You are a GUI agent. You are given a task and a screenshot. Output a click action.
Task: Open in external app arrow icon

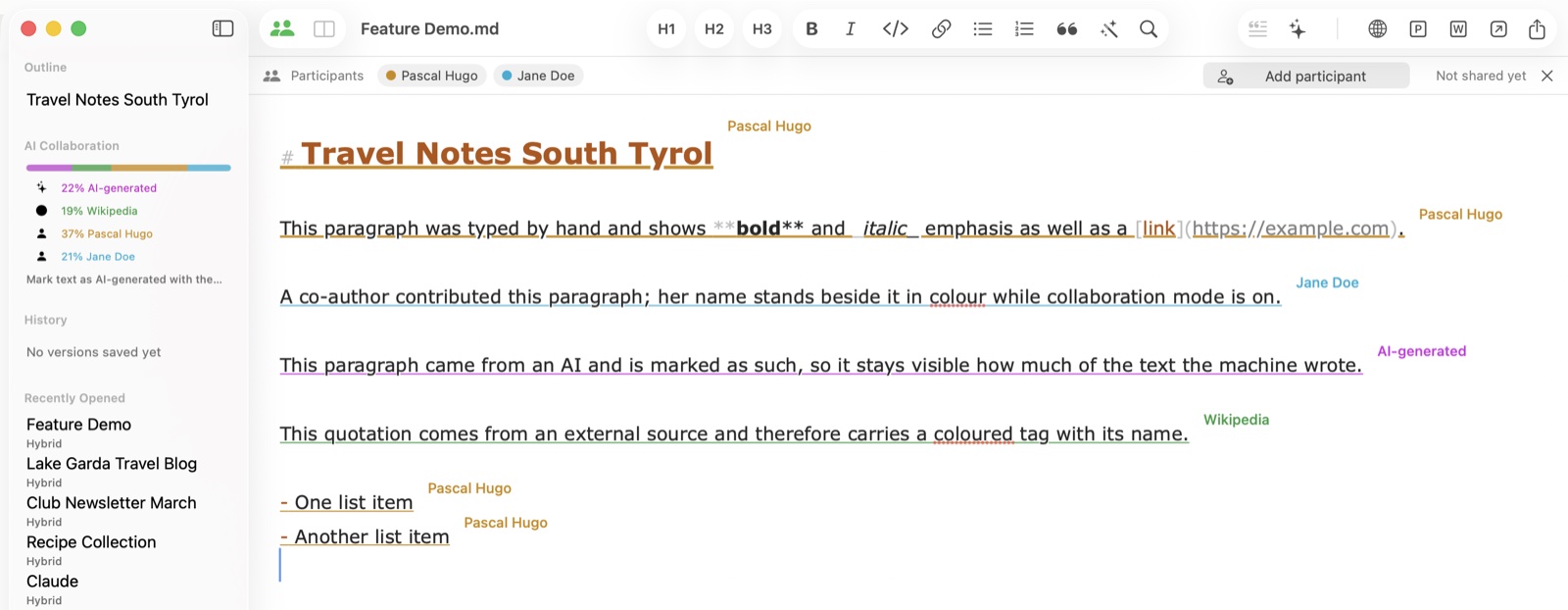pos(1498,29)
